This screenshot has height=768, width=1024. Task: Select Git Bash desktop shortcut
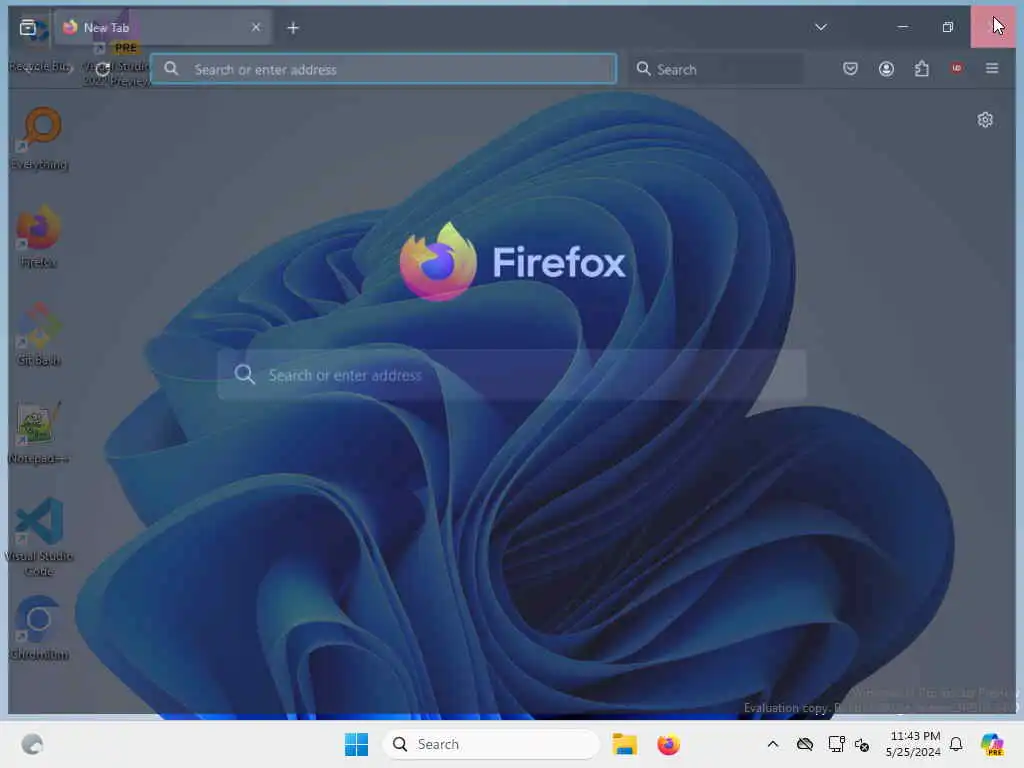coord(39,334)
